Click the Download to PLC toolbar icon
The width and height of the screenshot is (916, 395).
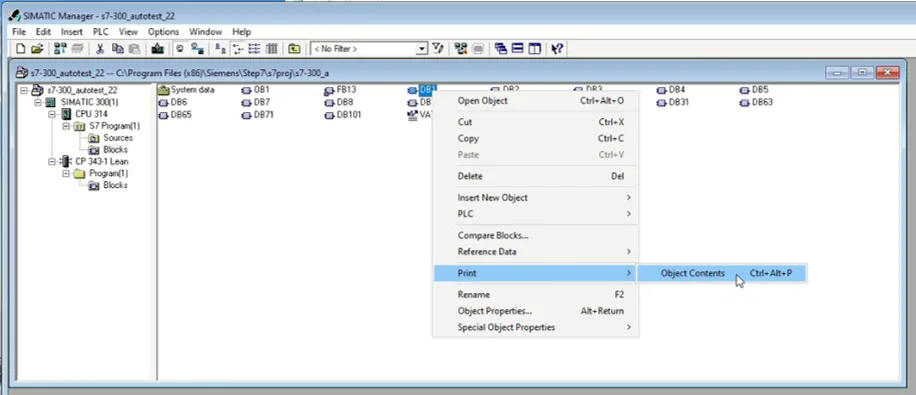point(157,48)
